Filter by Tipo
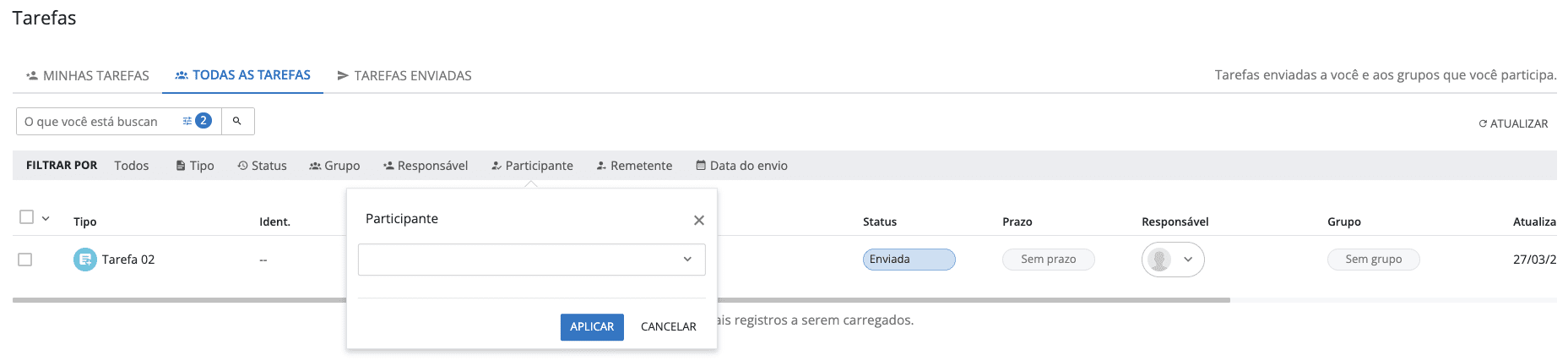This screenshot has width=1568, height=361. [194, 166]
